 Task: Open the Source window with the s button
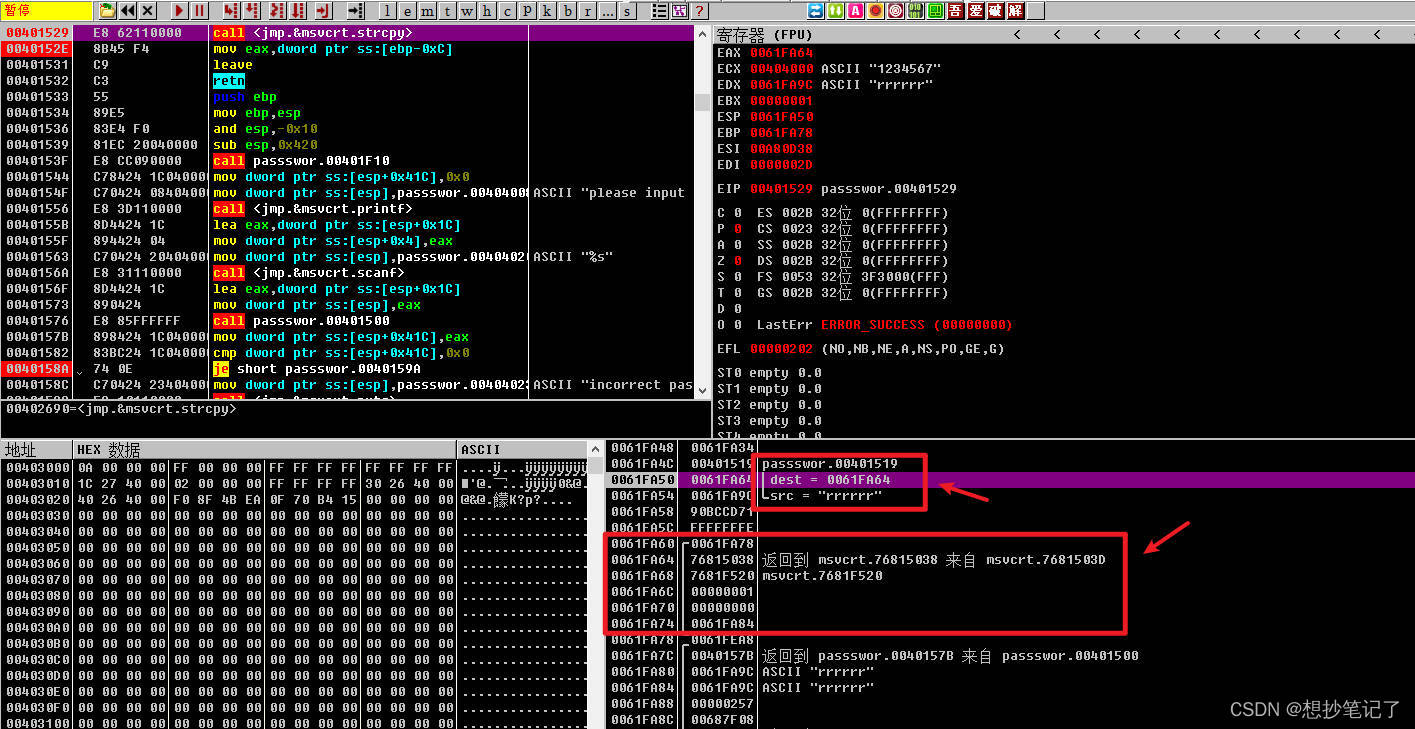pos(627,11)
